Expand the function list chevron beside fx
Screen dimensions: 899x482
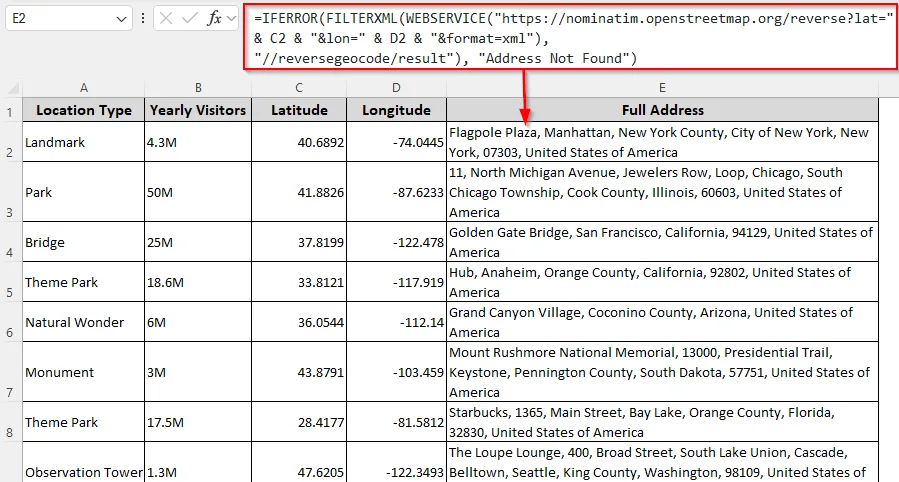click(232, 18)
